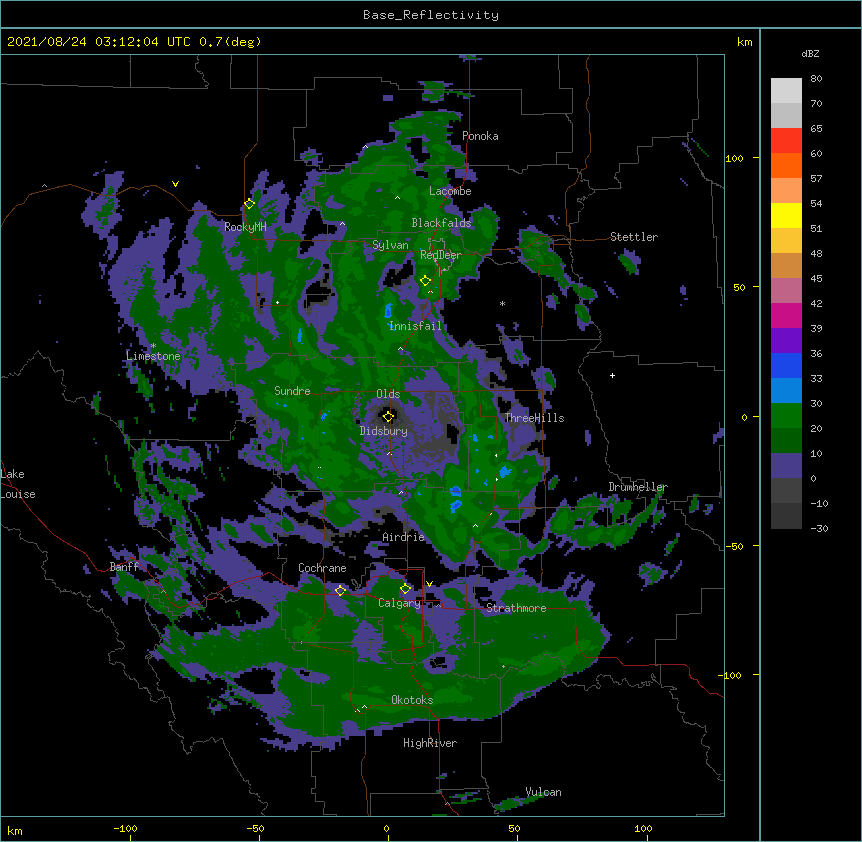Click the Olds city label
The width and height of the screenshot is (862, 842).
(388, 394)
